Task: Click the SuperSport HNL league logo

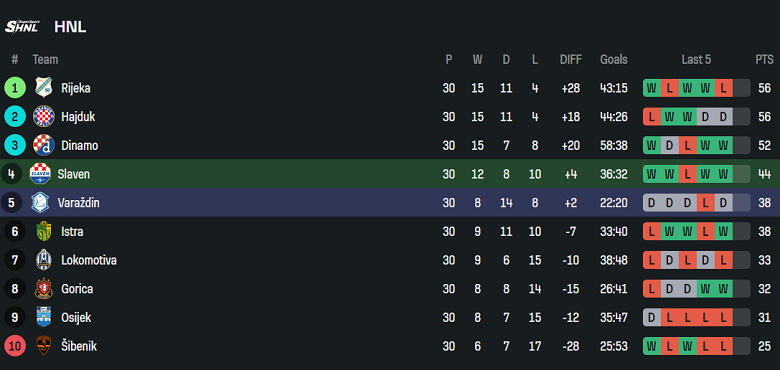Action: click(22, 26)
